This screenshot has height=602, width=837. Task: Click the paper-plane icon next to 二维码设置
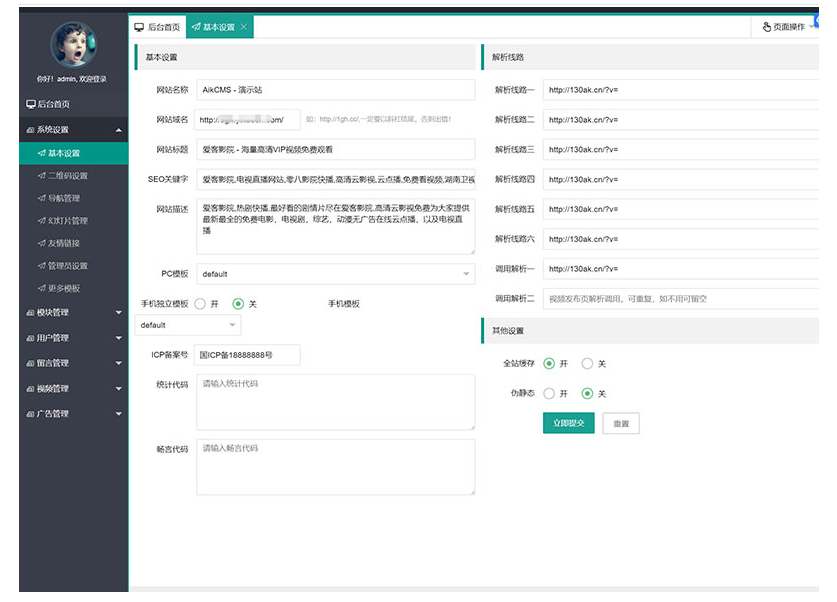41,176
